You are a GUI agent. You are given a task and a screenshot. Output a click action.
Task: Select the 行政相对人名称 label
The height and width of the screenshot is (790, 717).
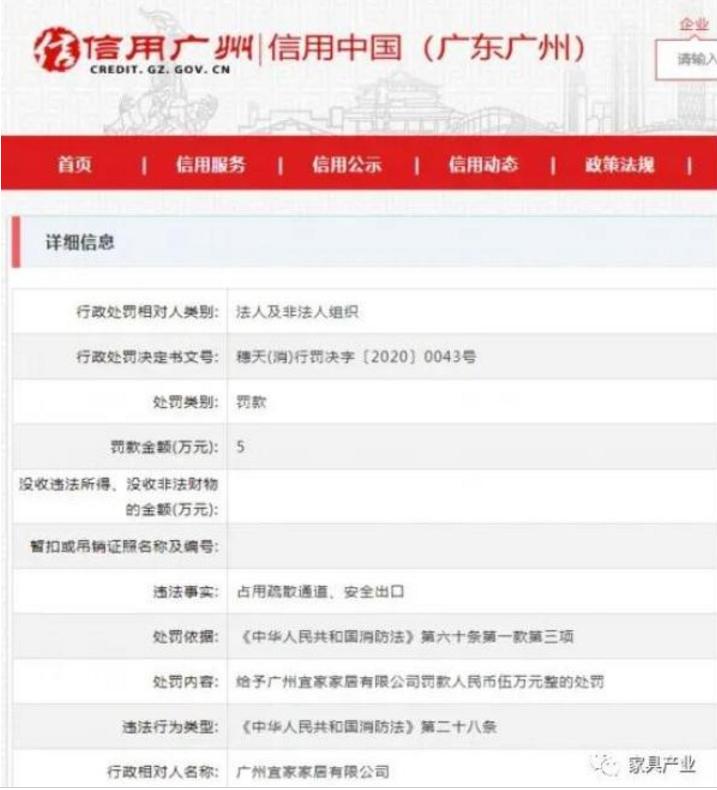click(163, 771)
